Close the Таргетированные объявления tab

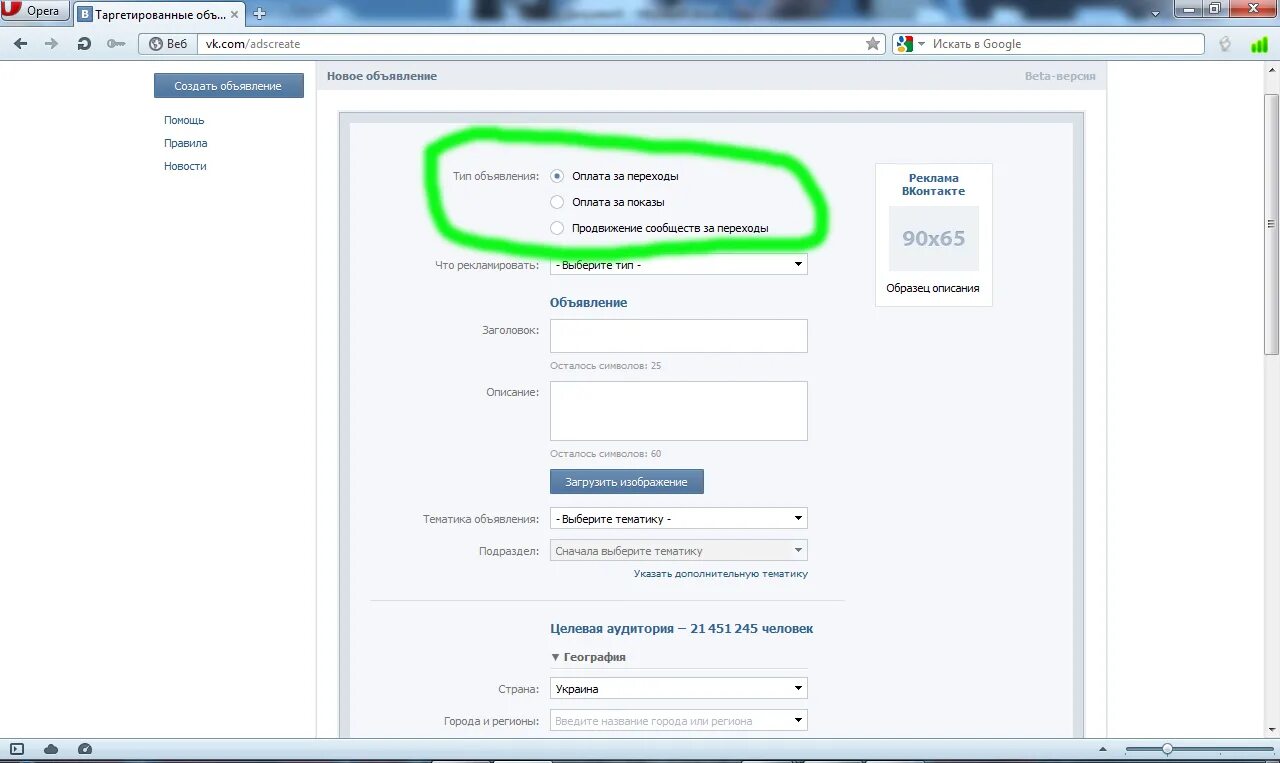click(x=237, y=14)
